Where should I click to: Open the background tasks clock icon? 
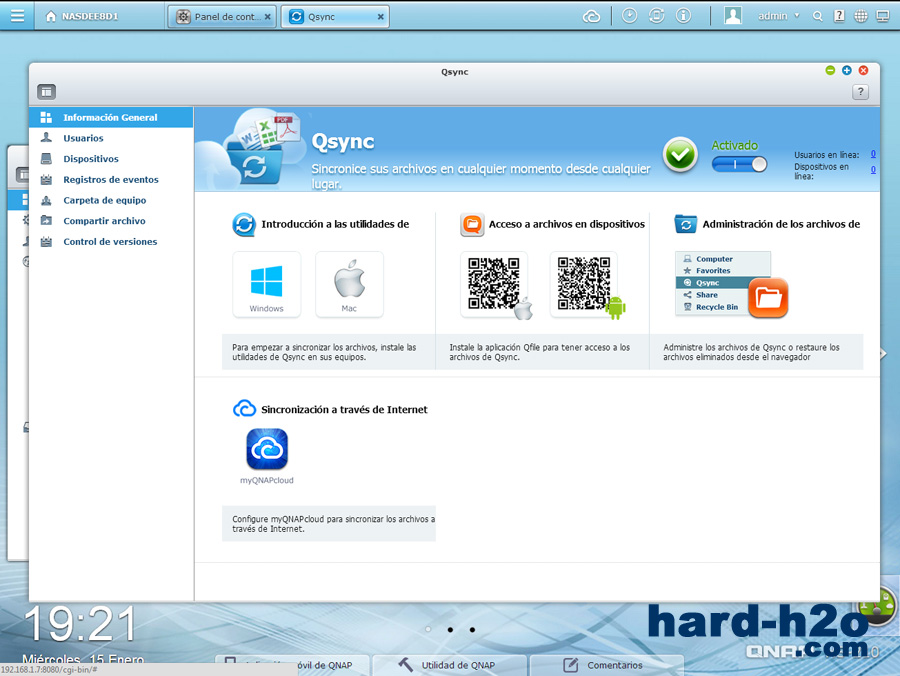pos(629,16)
